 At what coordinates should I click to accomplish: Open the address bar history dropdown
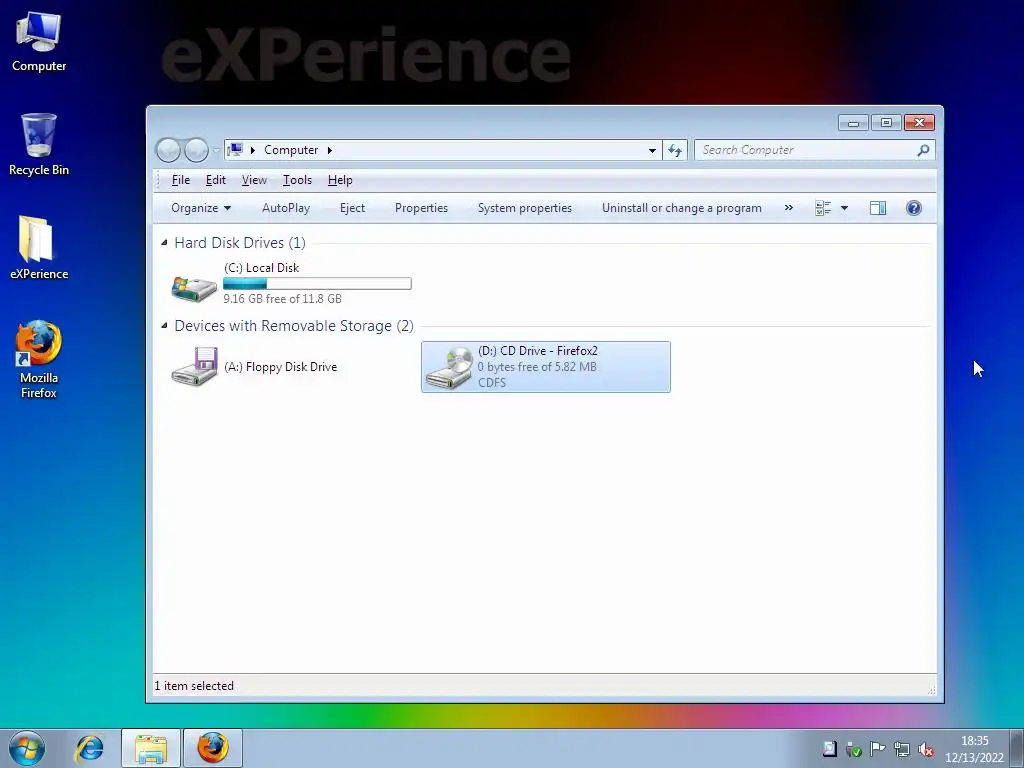coord(652,150)
